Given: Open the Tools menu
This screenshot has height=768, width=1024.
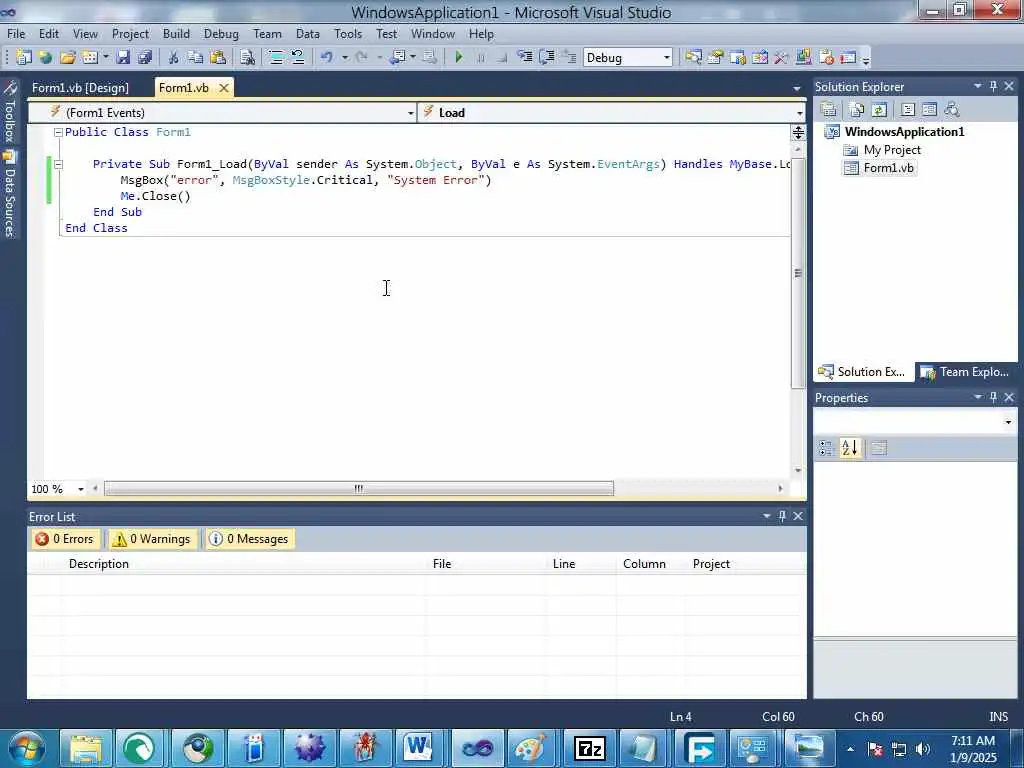Looking at the screenshot, I should pyautogui.click(x=348, y=34).
